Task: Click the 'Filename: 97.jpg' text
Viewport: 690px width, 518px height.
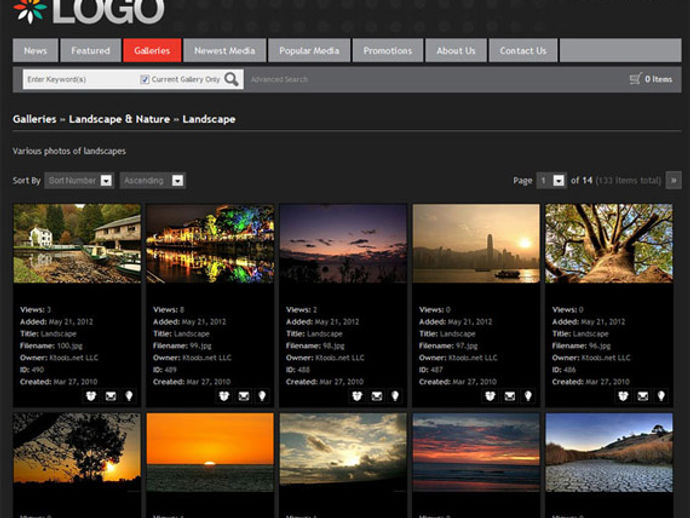Action: click(x=448, y=346)
